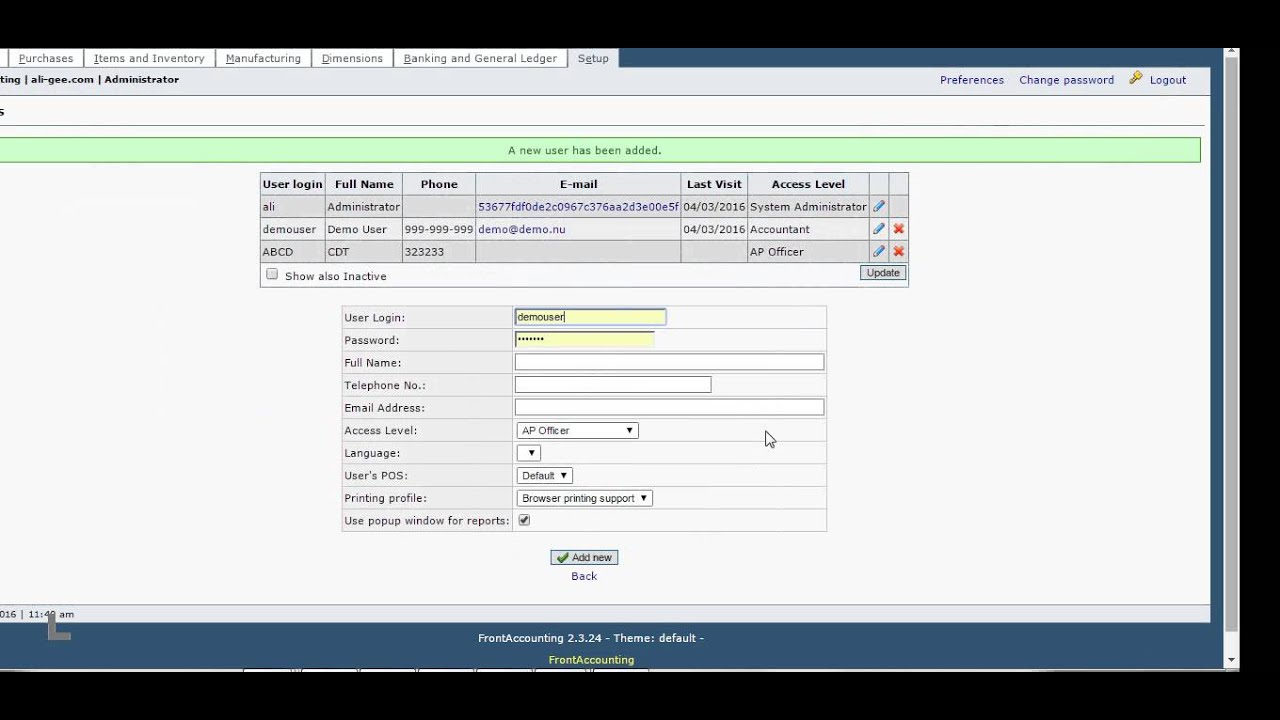Image resolution: width=1280 pixels, height=720 pixels.
Task: Click the 'Access Level' column header
Action: [x=808, y=184]
